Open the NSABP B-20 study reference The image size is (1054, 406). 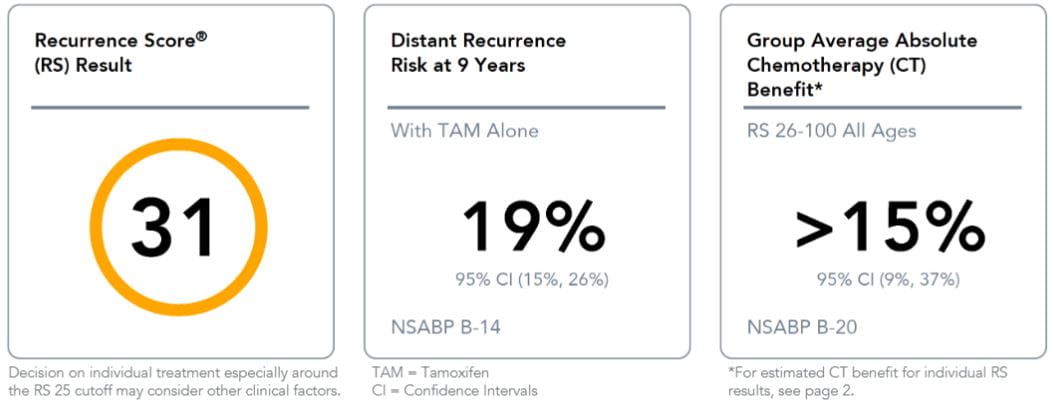click(801, 326)
